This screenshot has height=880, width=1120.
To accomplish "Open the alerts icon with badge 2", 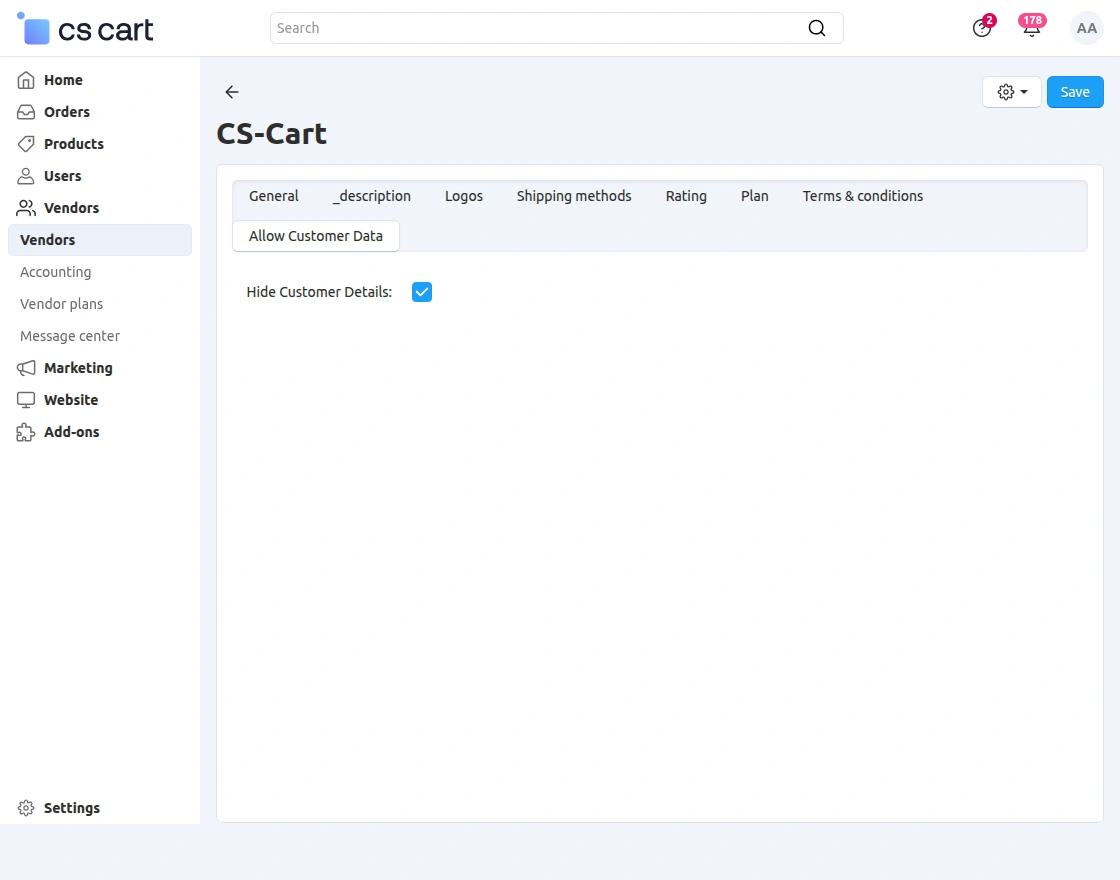I will pos(981,30).
